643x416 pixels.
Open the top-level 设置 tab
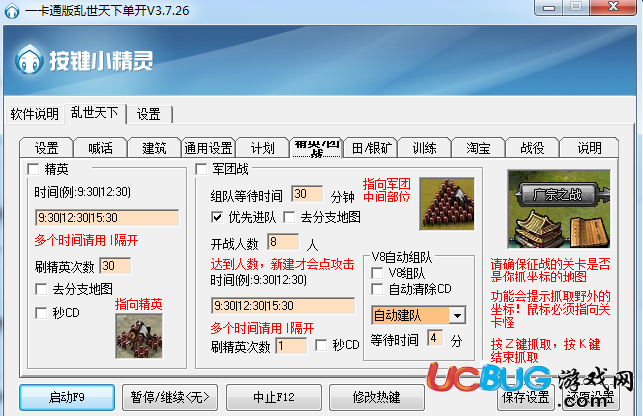(148, 114)
